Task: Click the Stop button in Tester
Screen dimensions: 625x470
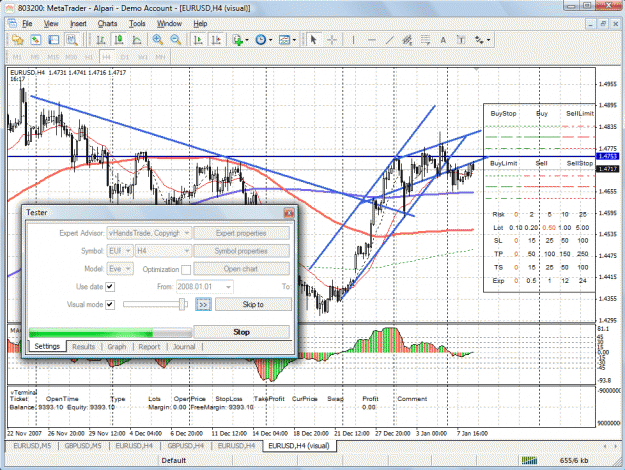Action: point(242,332)
